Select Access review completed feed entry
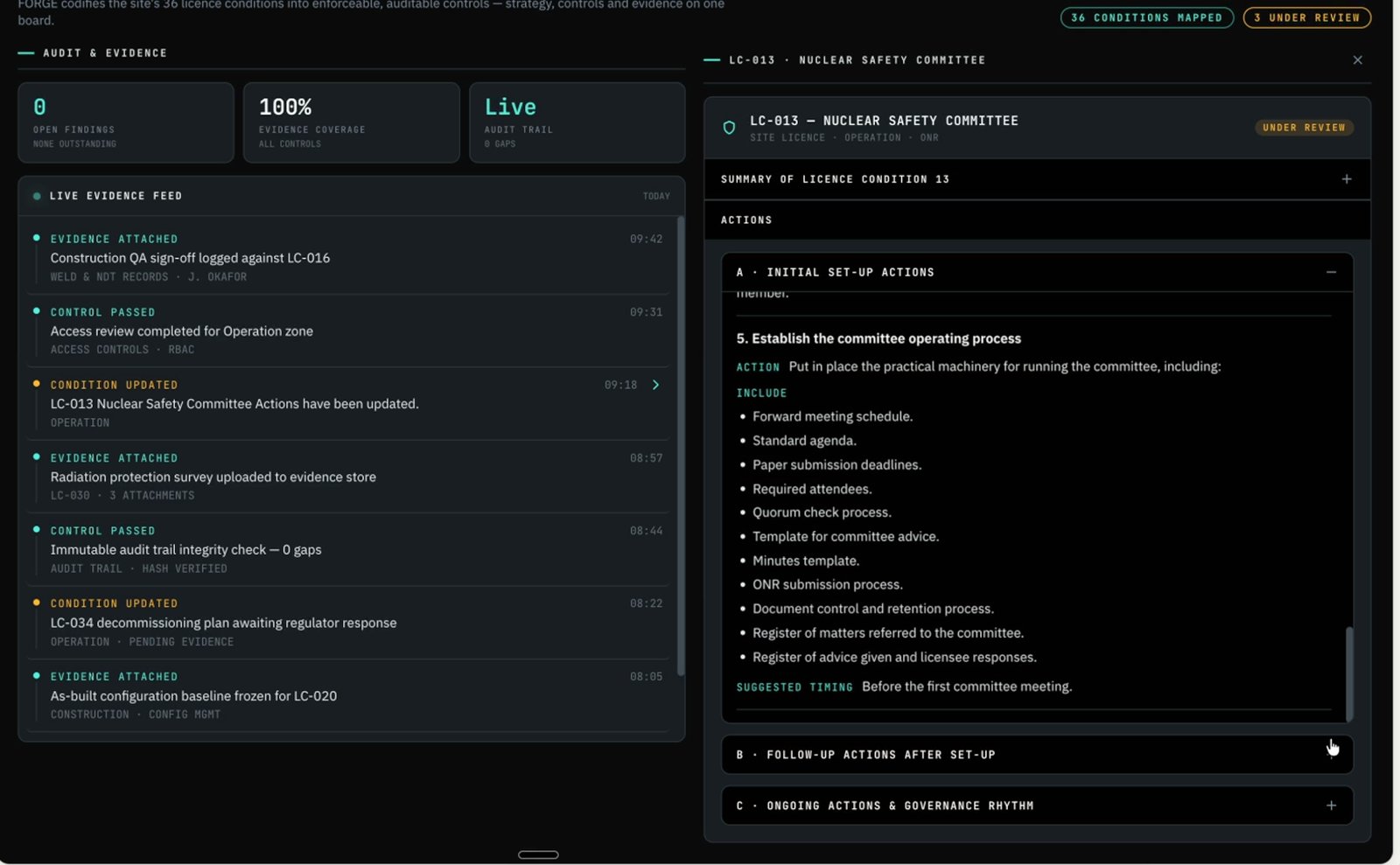 tap(348, 331)
